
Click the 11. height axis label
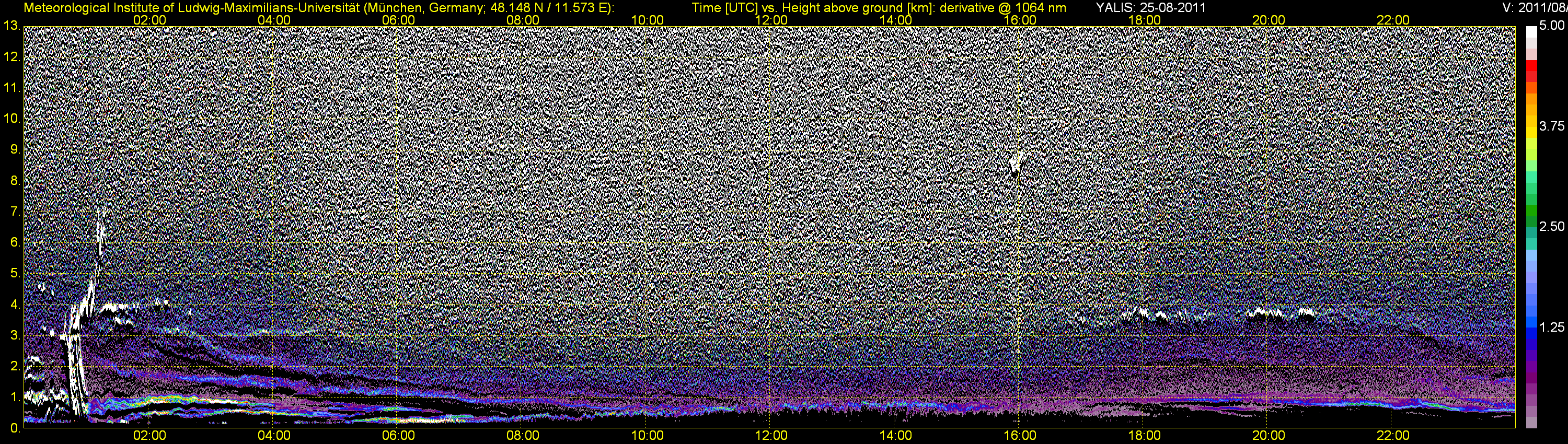(11, 88)
